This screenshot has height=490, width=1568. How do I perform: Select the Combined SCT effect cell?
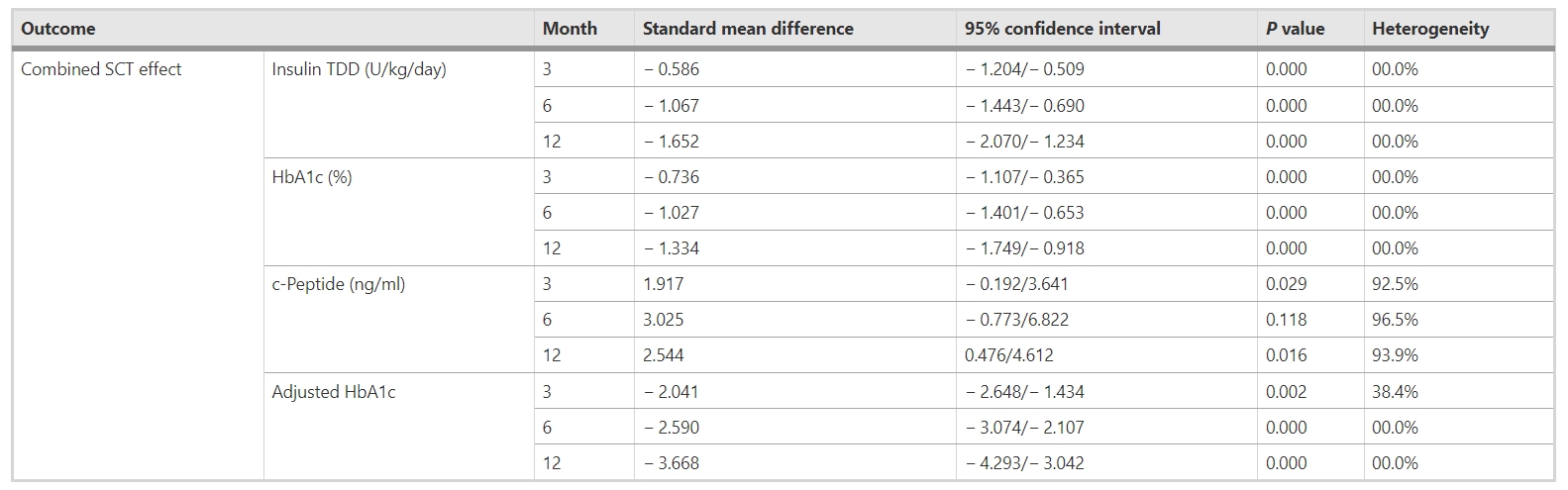pos(101,69)
